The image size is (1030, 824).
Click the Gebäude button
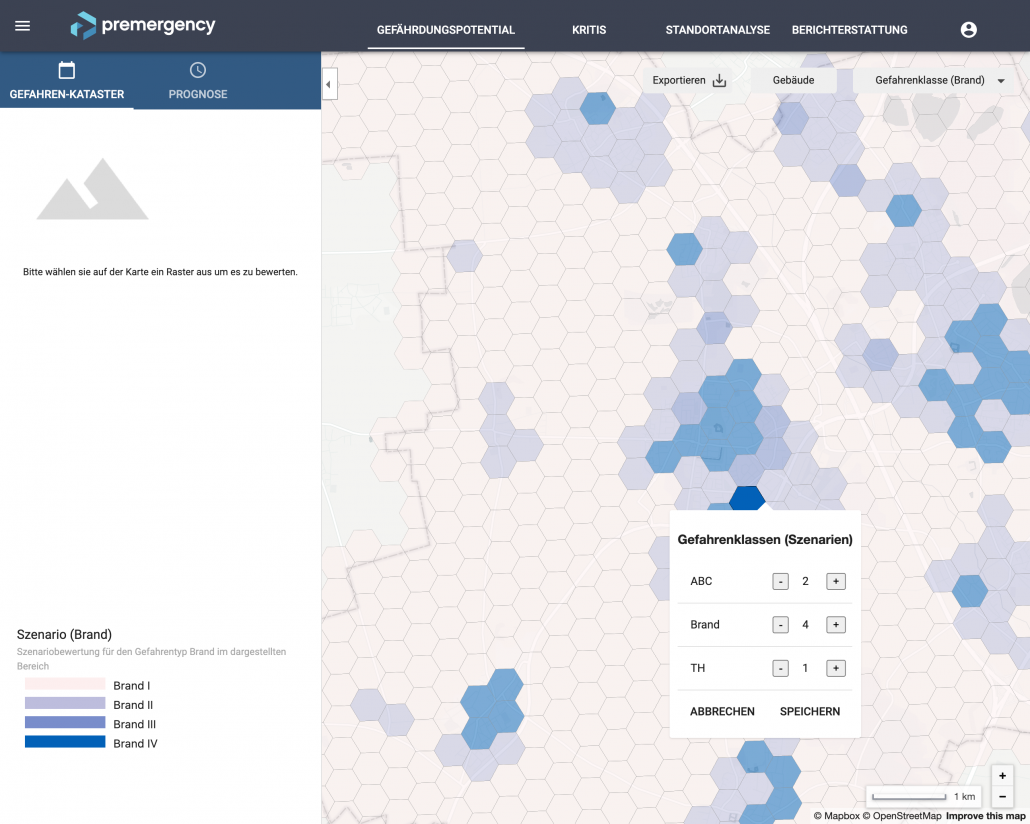point(794,80)
